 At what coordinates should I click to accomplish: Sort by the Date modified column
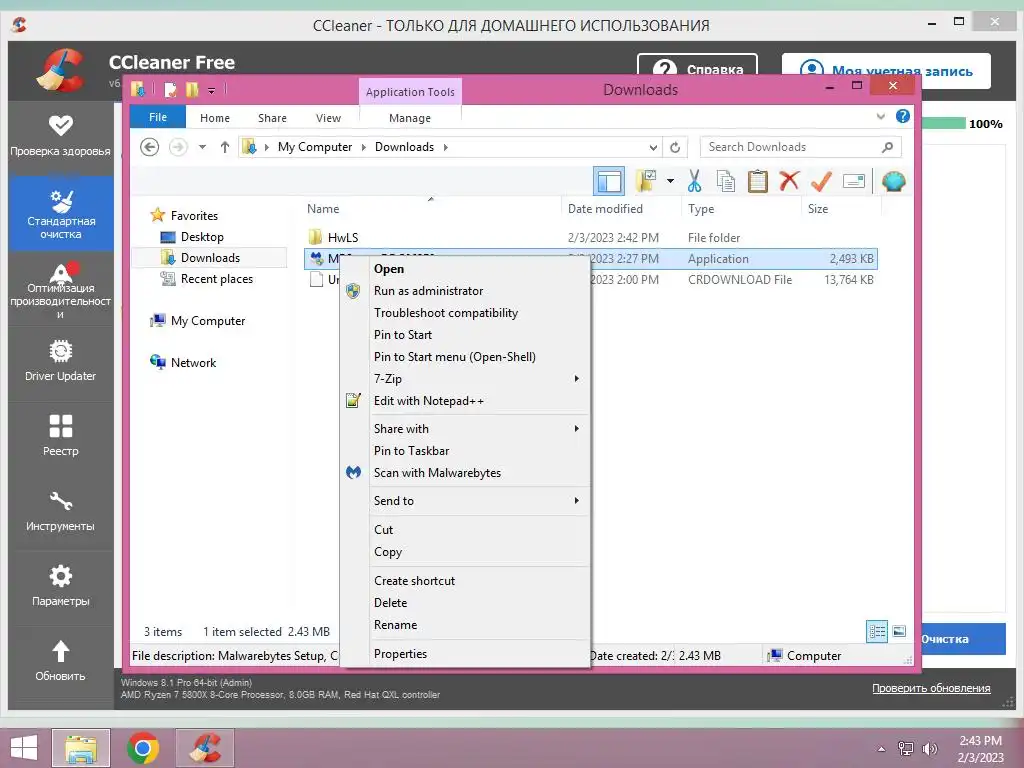coord(605,209)
